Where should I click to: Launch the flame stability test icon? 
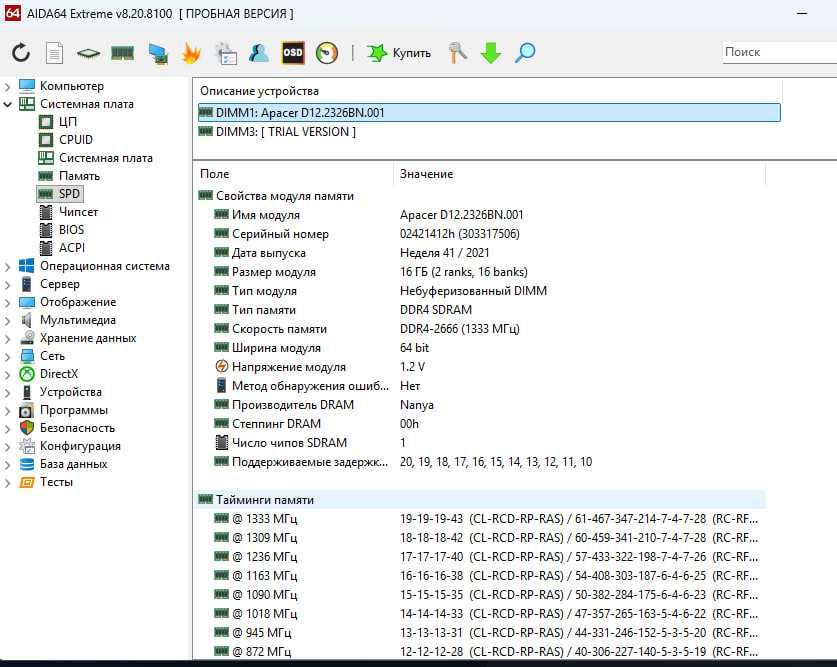[x=191, y=52]
